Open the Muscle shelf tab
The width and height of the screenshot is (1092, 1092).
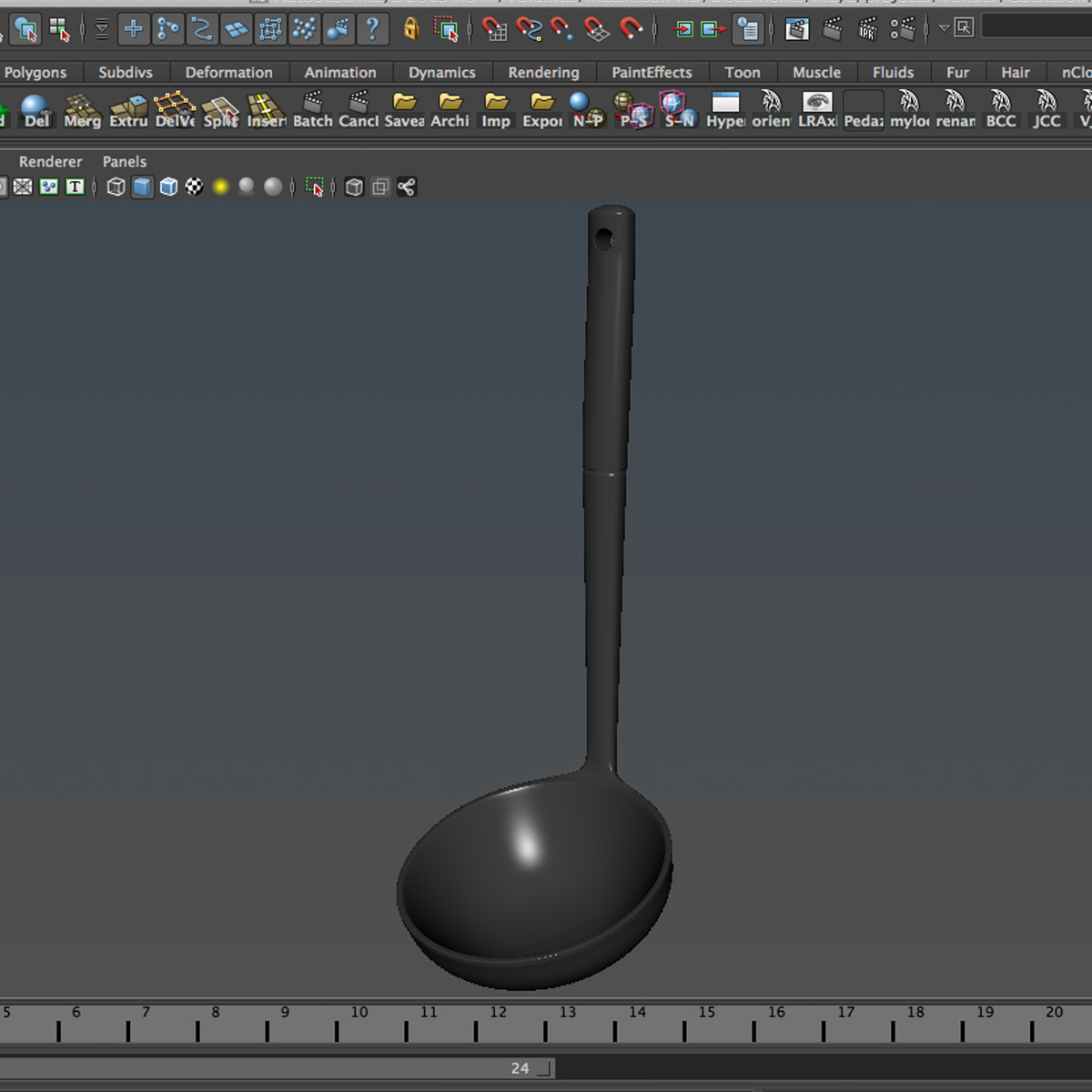(x=817, y=73)
